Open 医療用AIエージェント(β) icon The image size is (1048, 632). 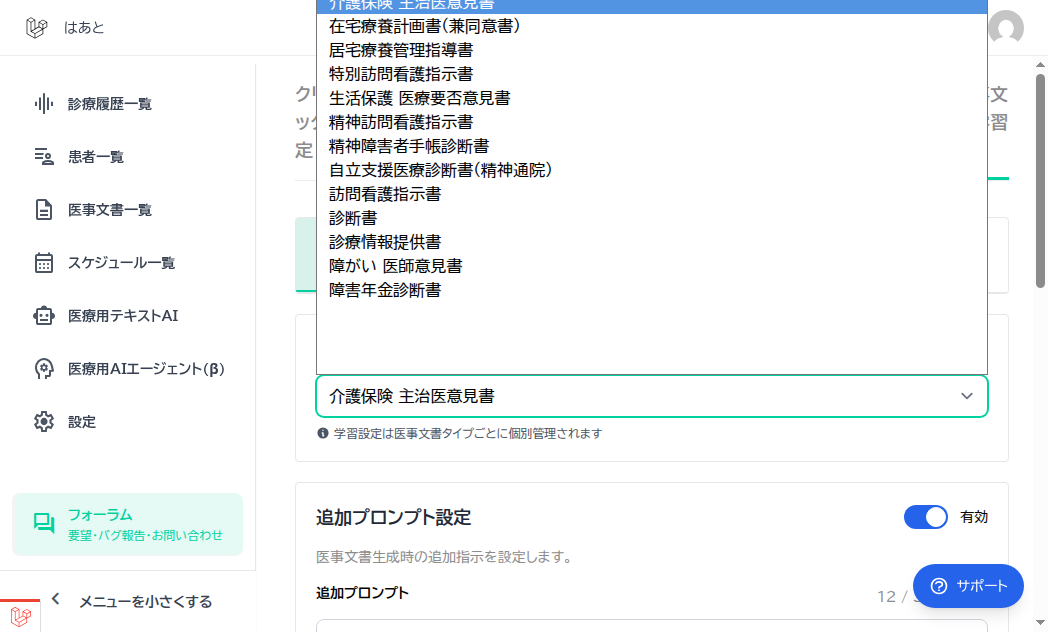tap(43, 368)
